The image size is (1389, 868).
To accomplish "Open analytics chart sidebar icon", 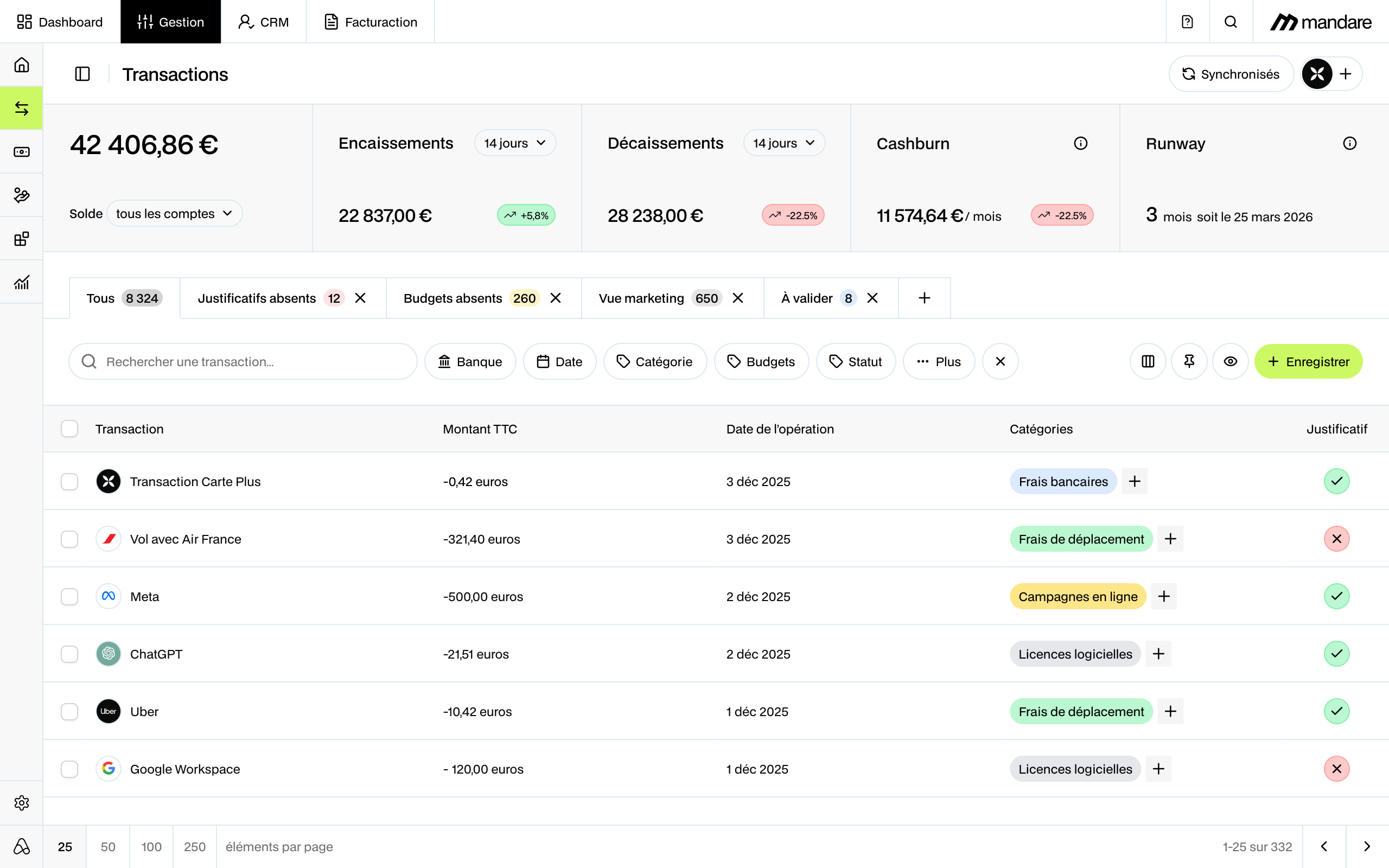I will pyautogui.click(x=21, y=283).
